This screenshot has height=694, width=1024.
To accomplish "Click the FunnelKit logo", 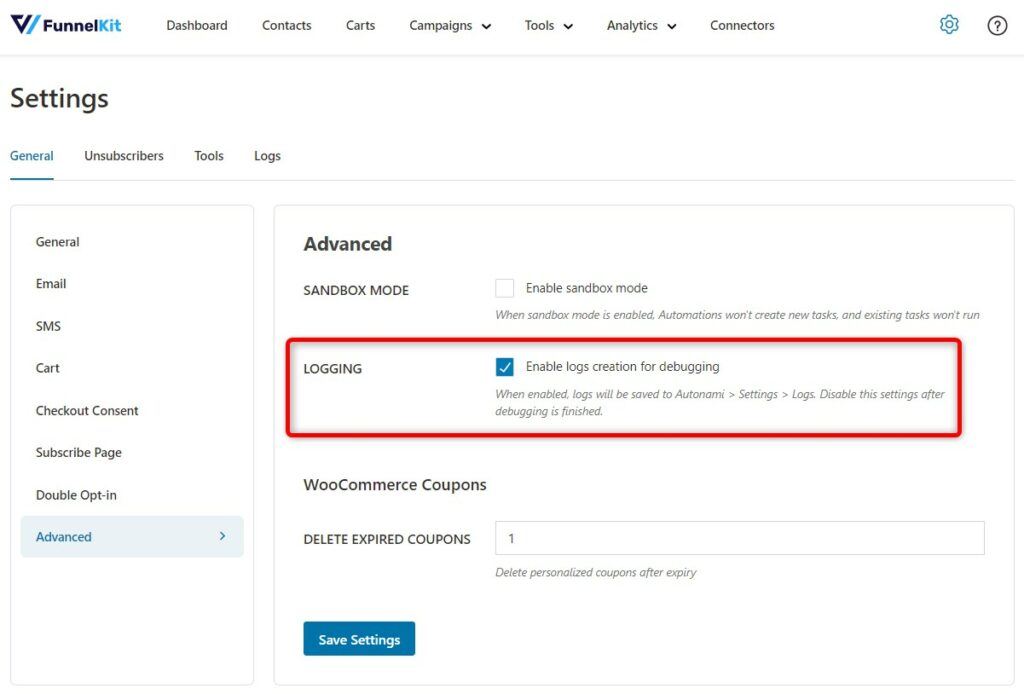I will point(66,25).
